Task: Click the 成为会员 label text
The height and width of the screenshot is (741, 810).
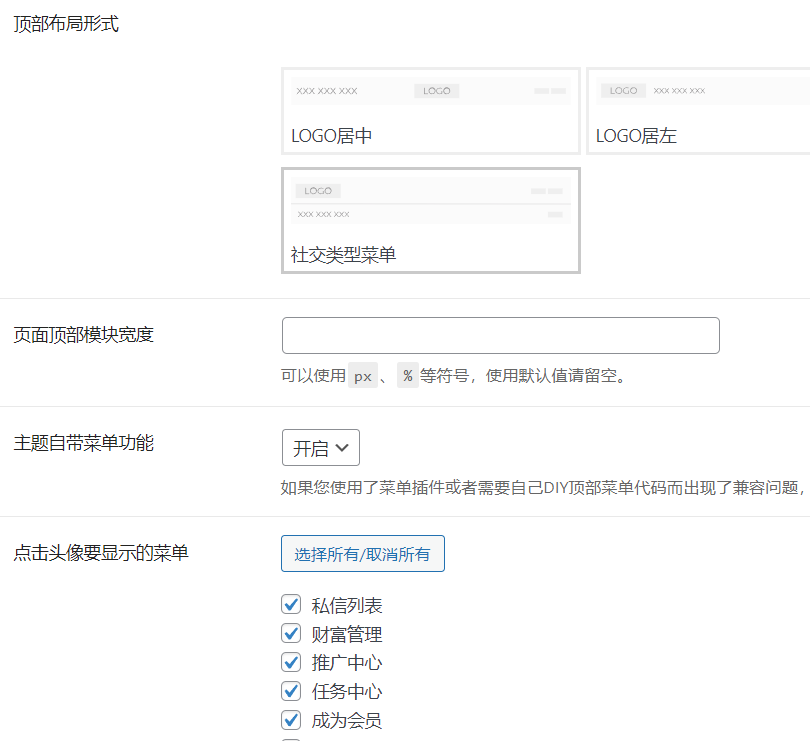Action: (x=347, y=720)
